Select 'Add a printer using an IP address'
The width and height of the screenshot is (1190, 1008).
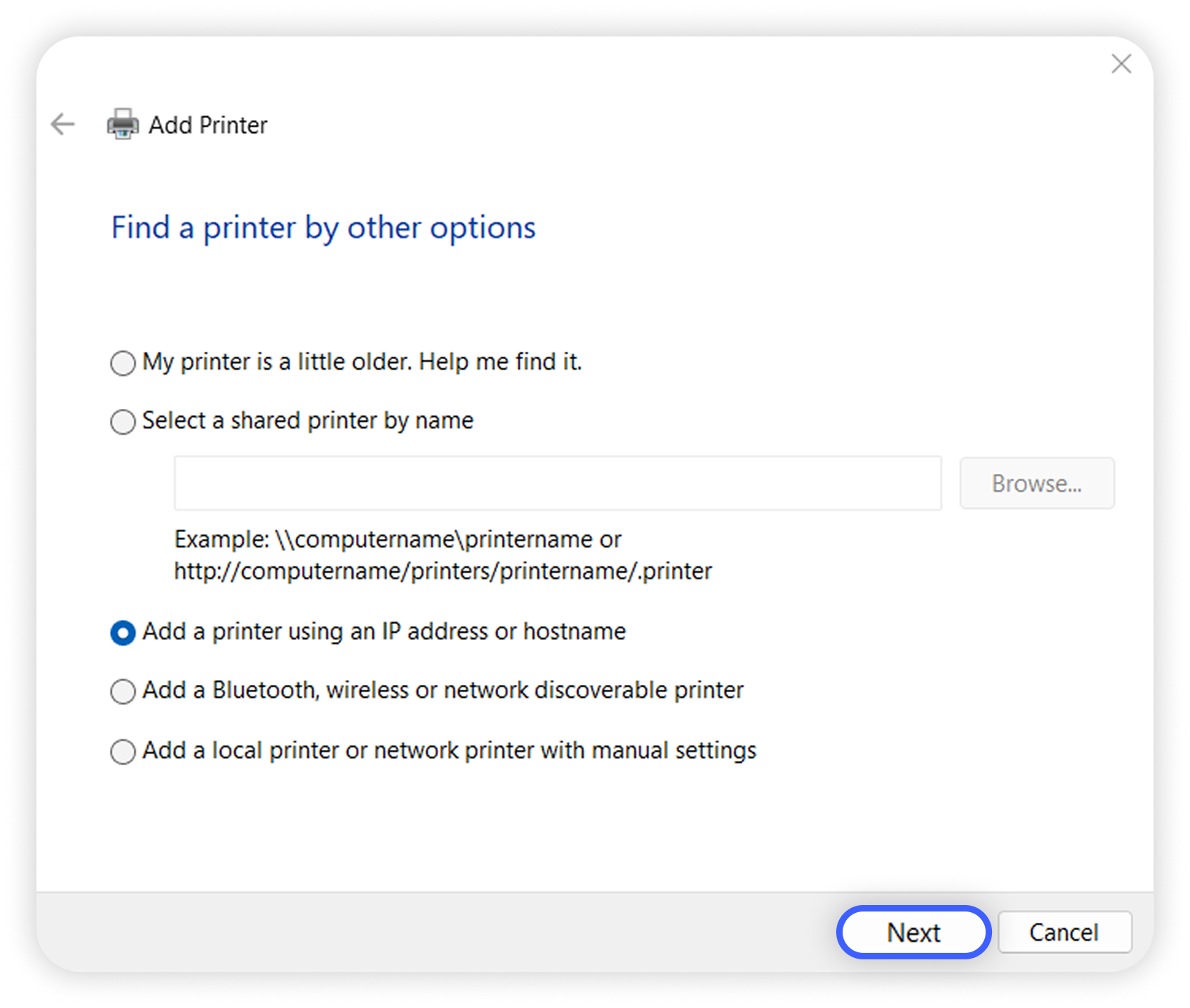(122, 633)
